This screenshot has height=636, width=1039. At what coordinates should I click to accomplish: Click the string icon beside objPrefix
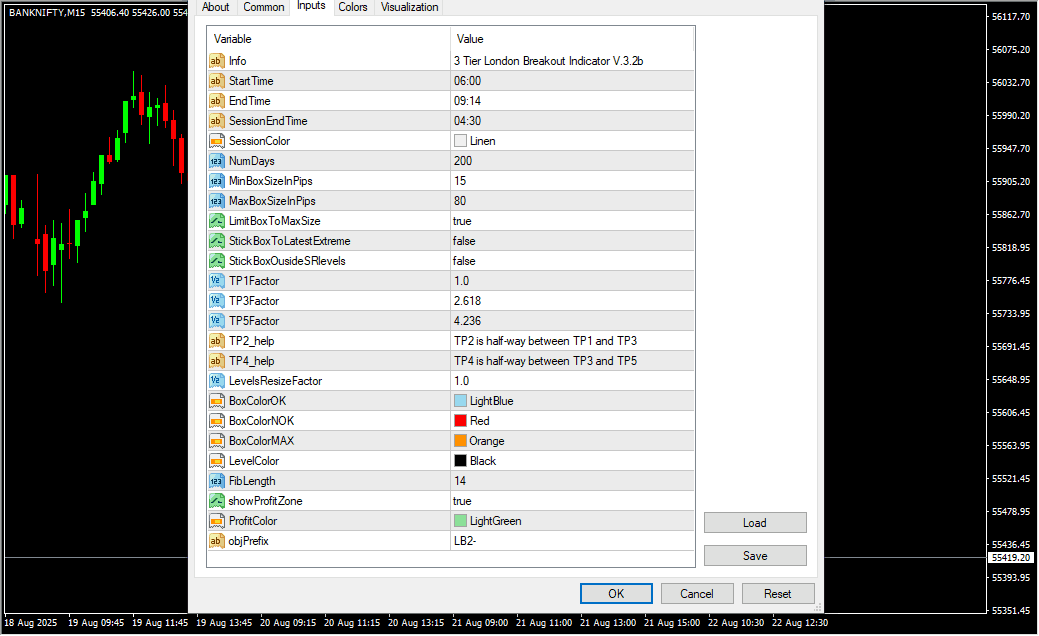[216, 541]
